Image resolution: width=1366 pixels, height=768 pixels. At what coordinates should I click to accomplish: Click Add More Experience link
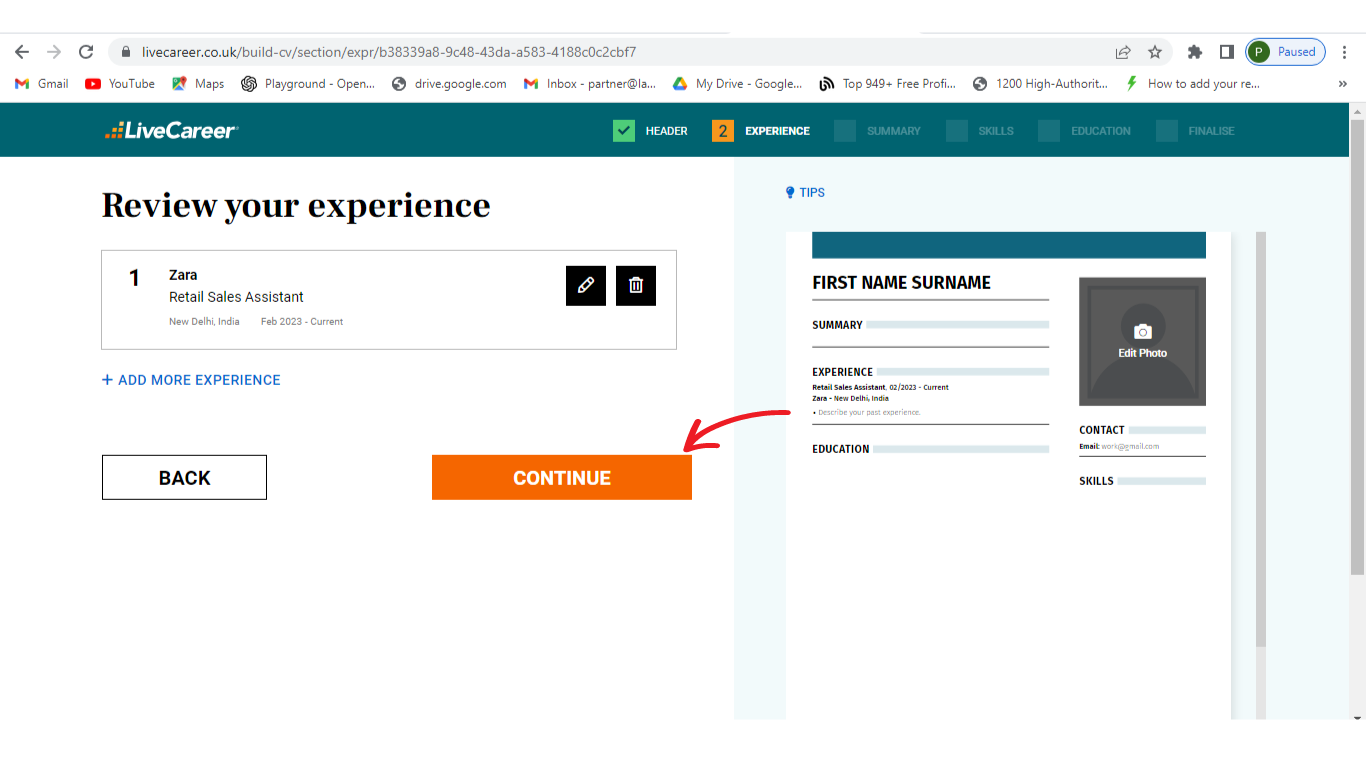(x=191, y=380)
